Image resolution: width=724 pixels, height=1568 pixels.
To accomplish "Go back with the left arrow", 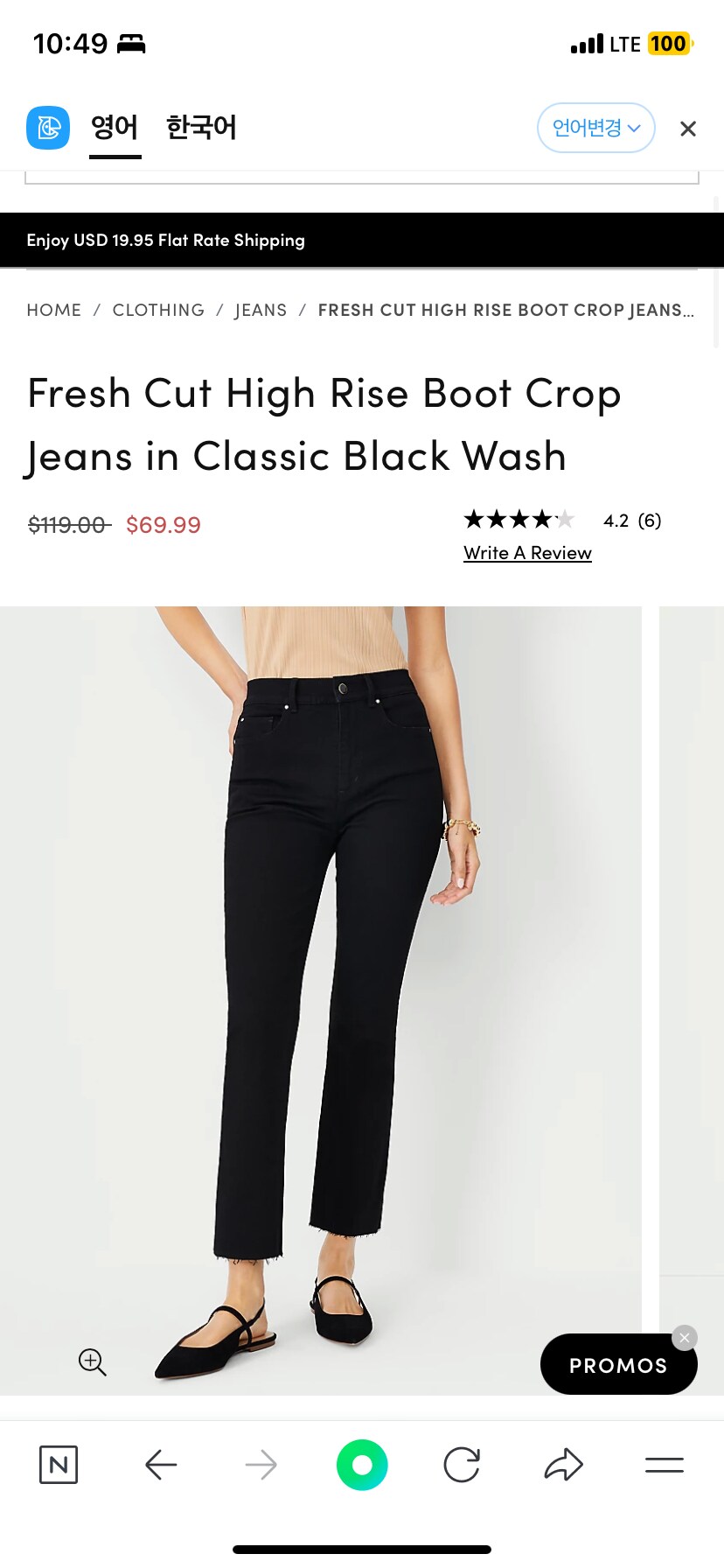I will (x=161, y=1465).
